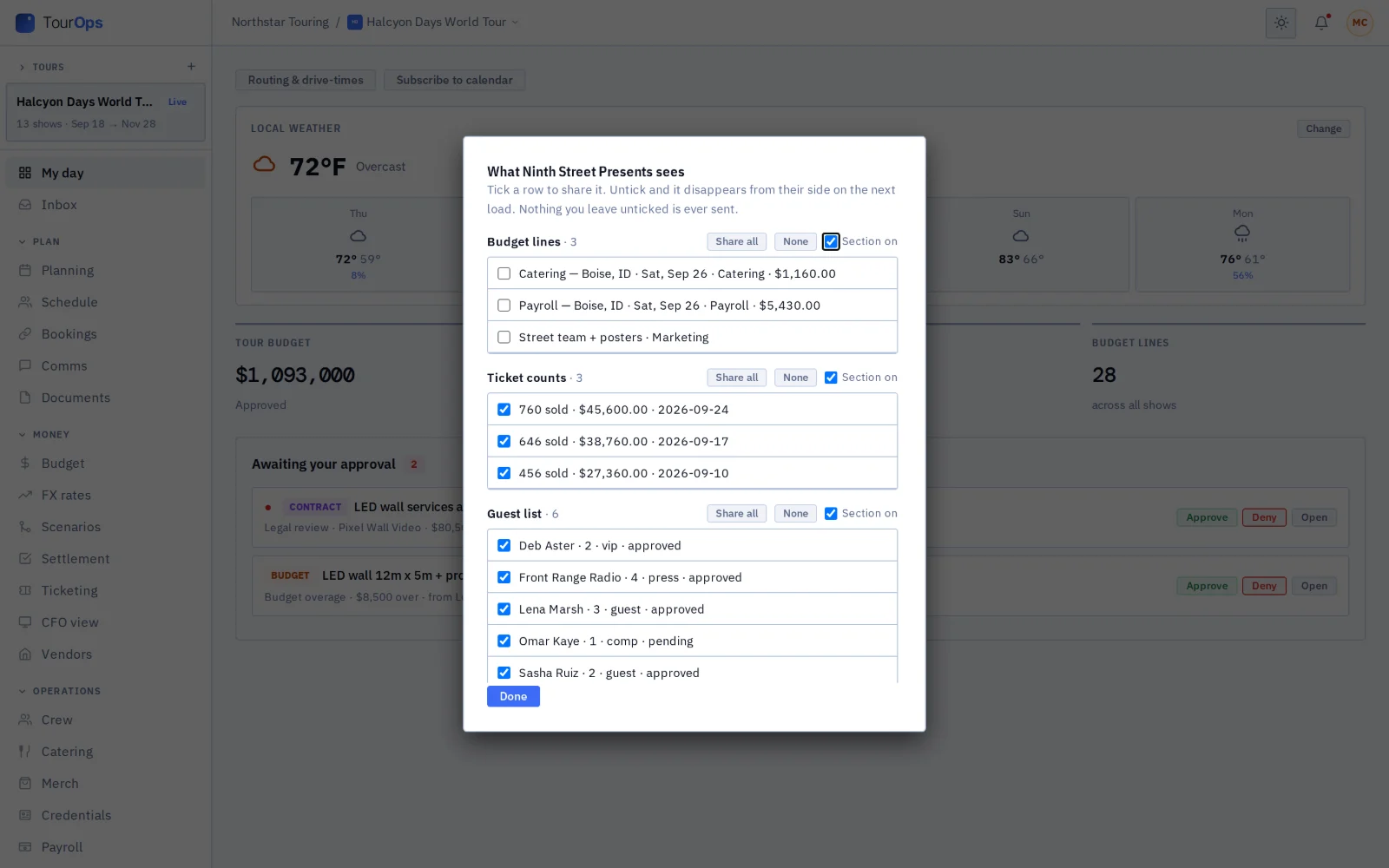
Task: Click the Northstar Touring breadcrumb
Action: coord(280,23)
